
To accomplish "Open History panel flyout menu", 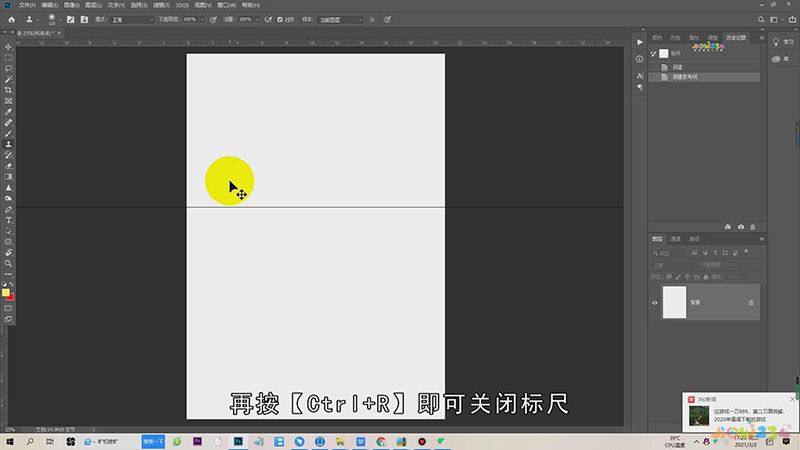I will coord(762,38).
